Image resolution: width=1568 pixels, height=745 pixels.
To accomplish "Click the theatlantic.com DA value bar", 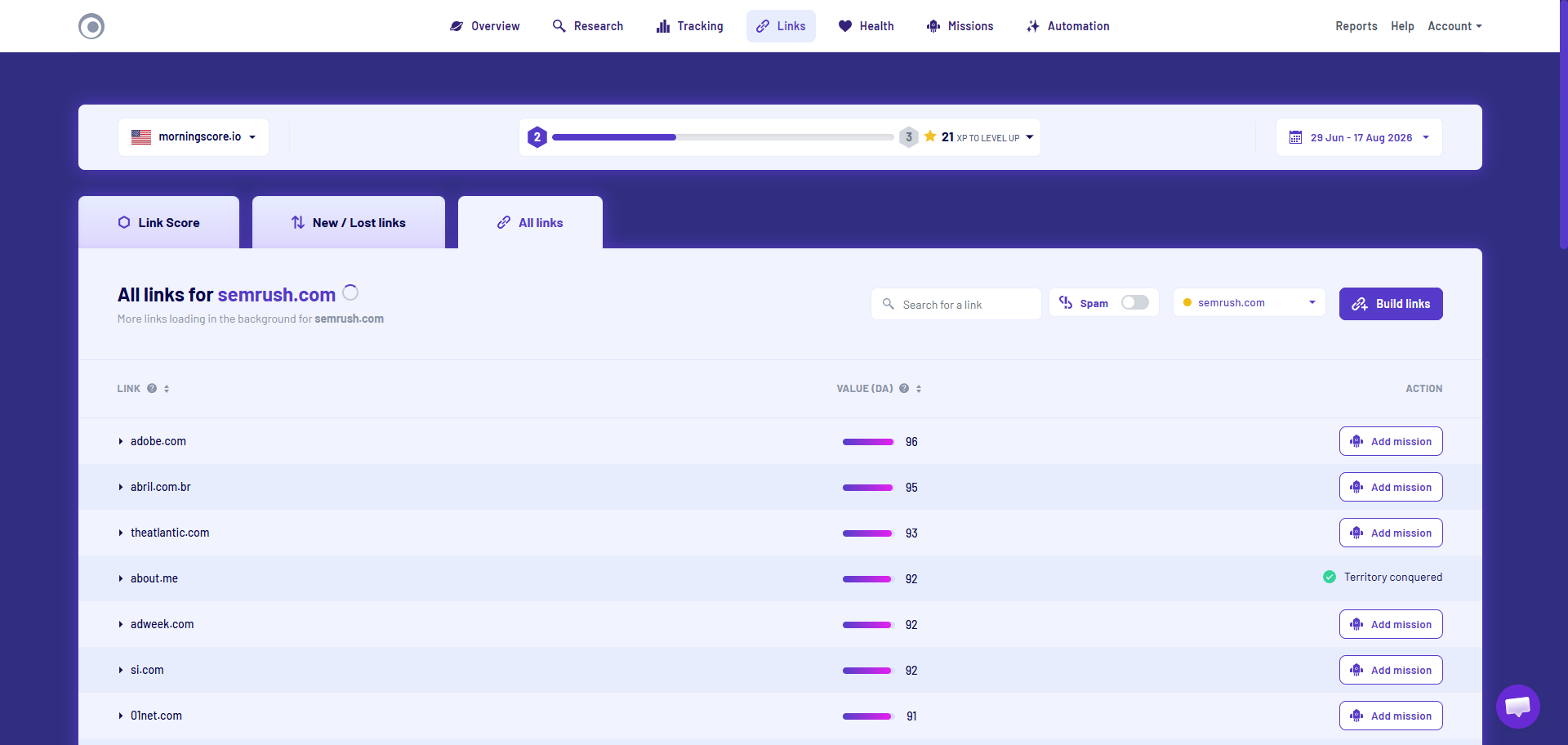I will point(867,533).
